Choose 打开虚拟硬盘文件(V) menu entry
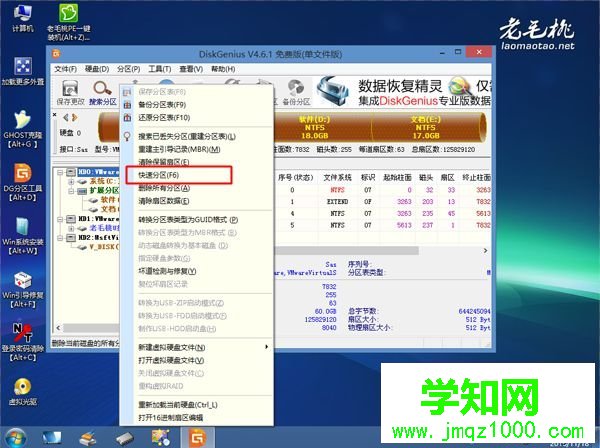 pos(197,360)
